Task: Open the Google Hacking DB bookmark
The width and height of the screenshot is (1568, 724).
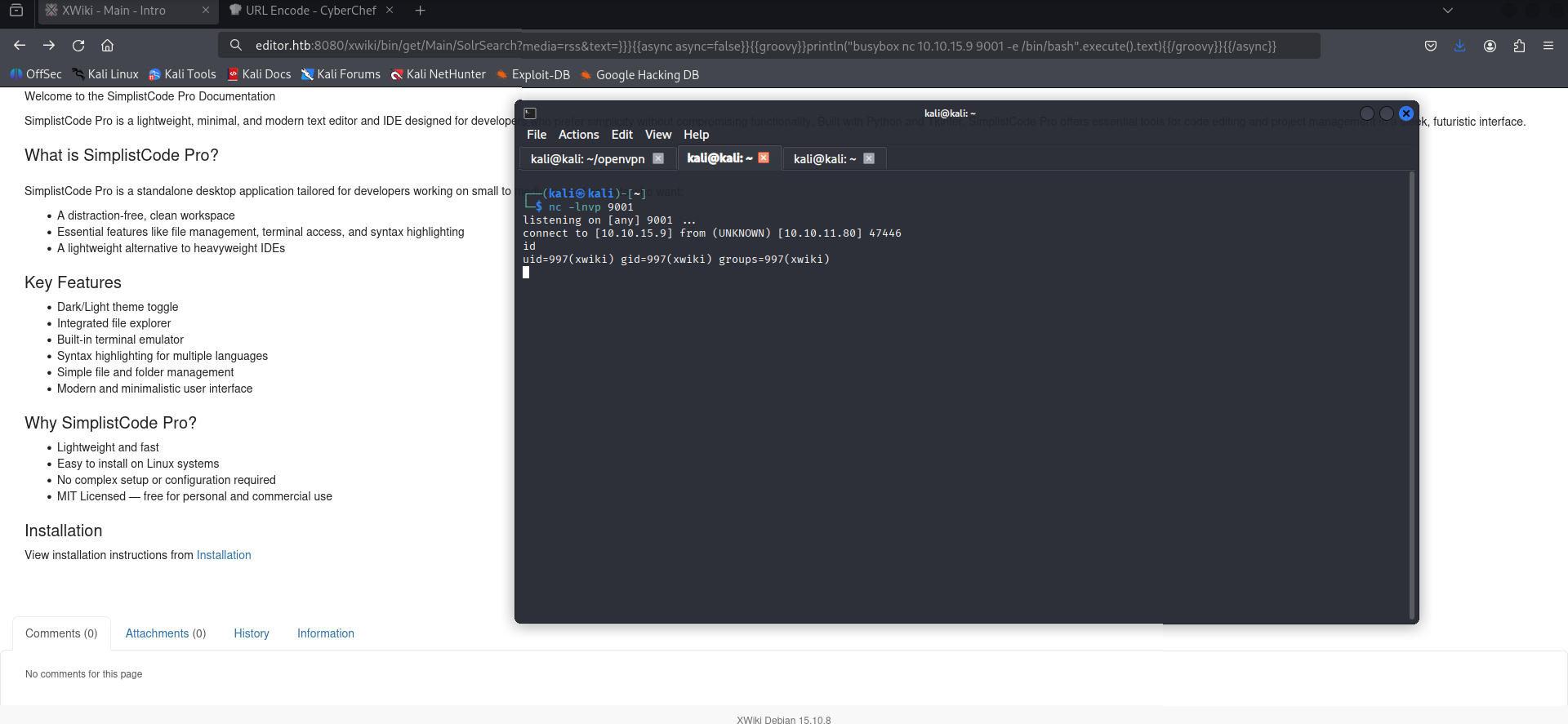Action: 639,74
